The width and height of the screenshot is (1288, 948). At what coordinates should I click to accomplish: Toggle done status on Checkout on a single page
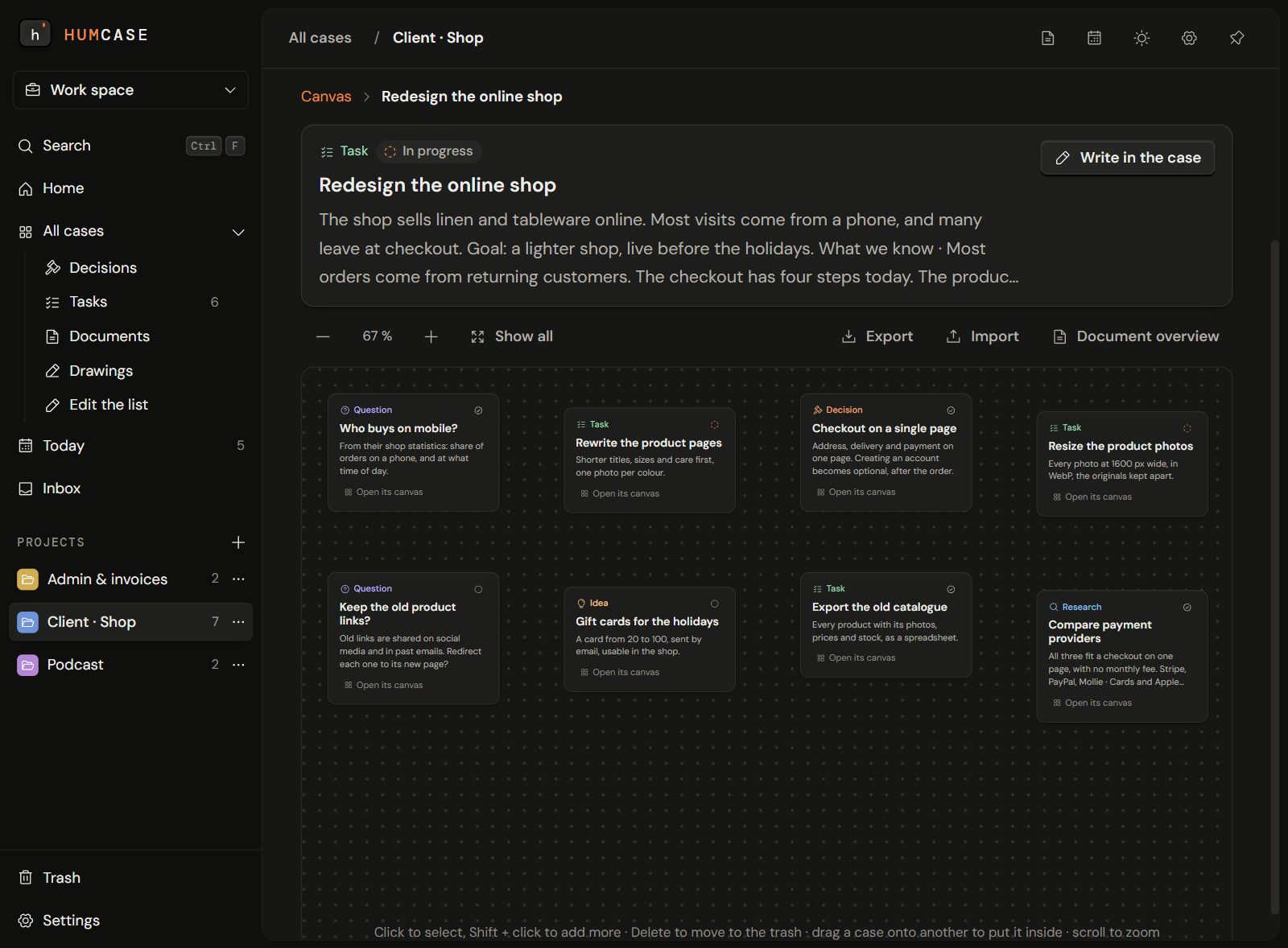pos(951,410)
